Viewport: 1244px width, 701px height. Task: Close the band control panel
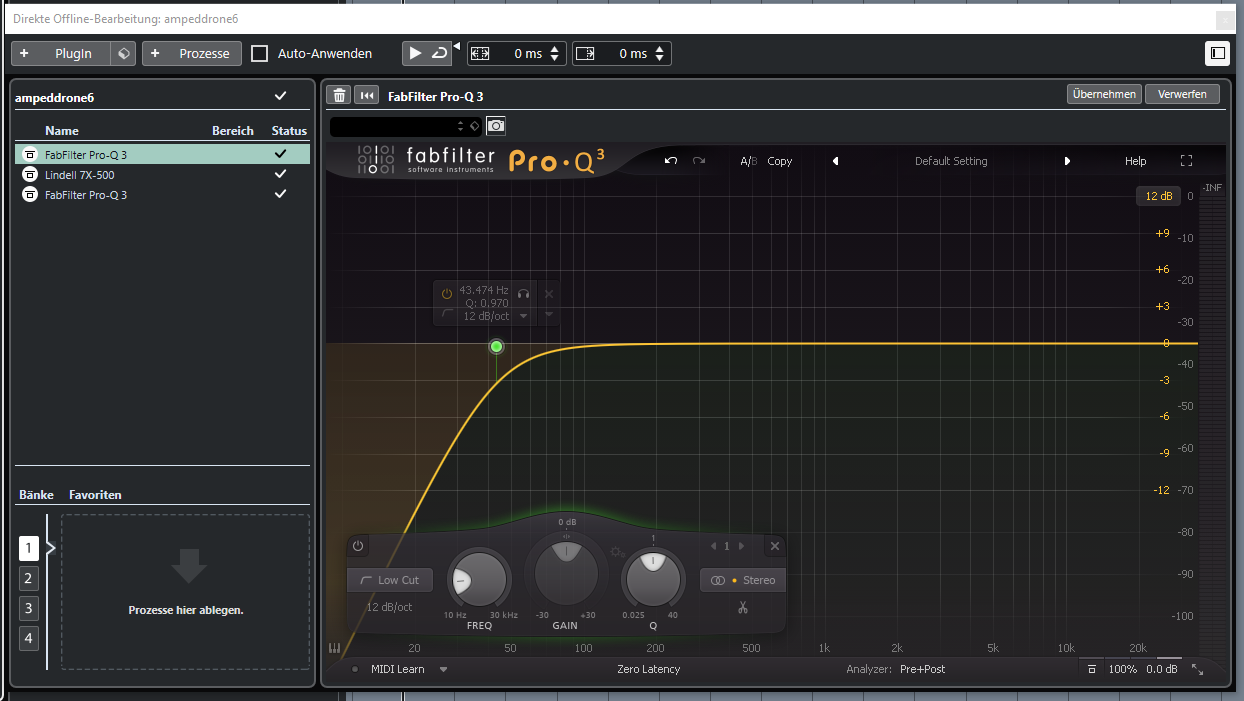click(774, 546)
